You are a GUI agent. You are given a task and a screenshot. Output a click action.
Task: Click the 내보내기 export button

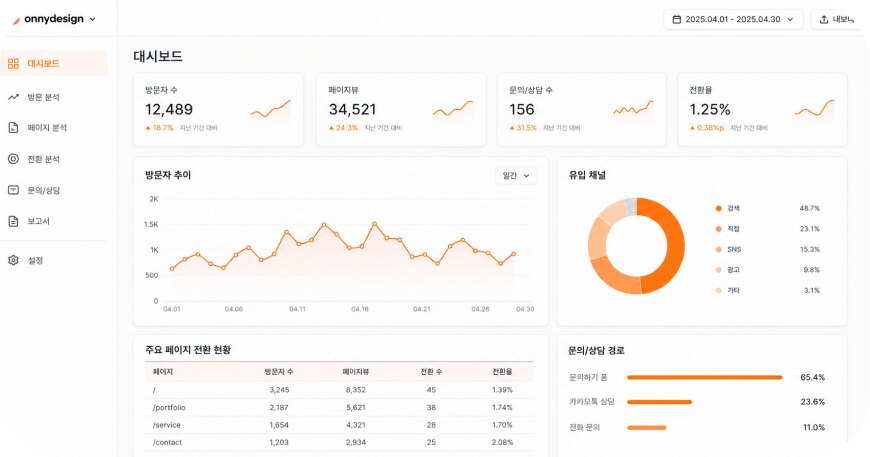(x=838, y=19)
